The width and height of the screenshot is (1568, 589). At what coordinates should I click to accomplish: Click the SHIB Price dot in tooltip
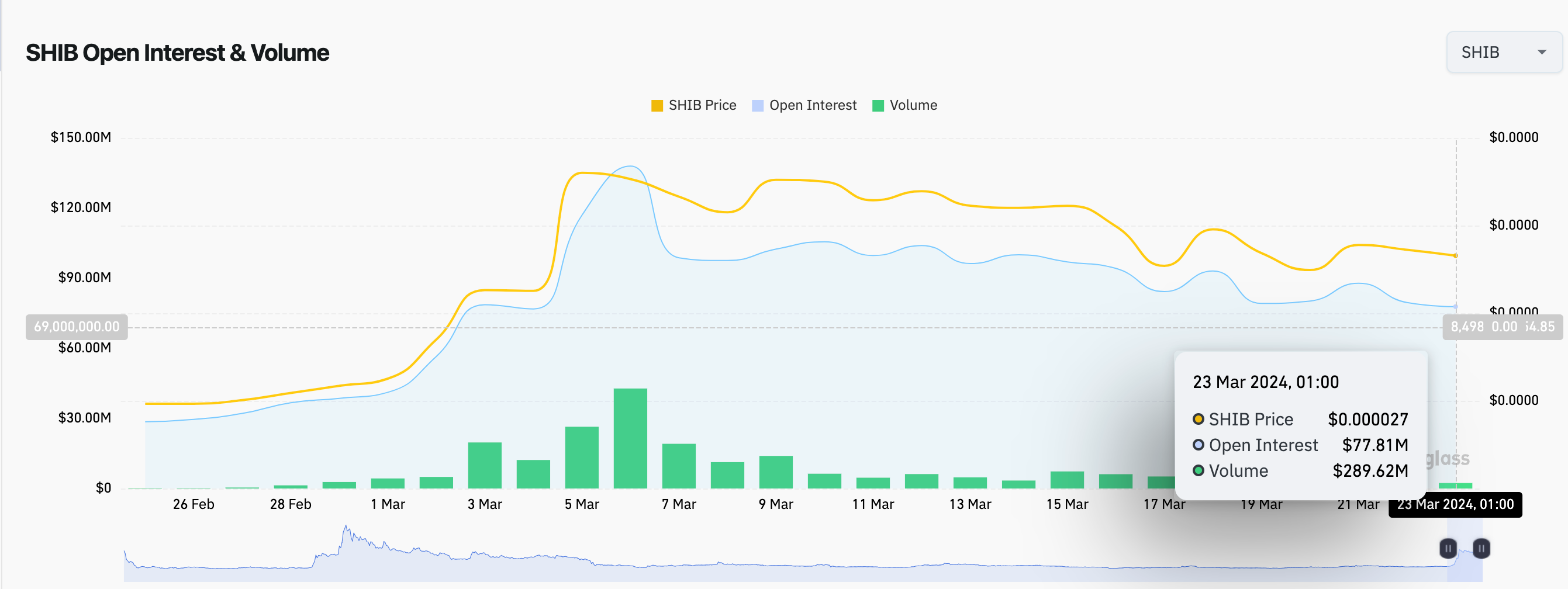click(1198, 418)
